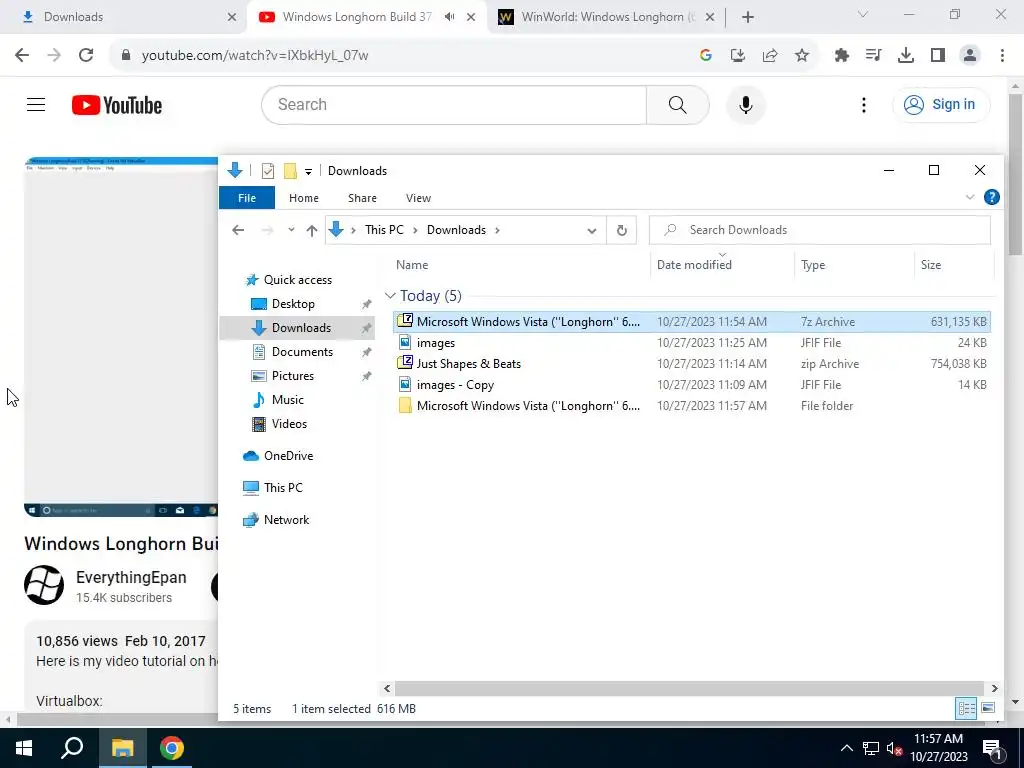This screenshot has width=1024, height=768.
Task: Open Quick access in navigation pane
Action: pyautogui.click(x=297, y=280)
